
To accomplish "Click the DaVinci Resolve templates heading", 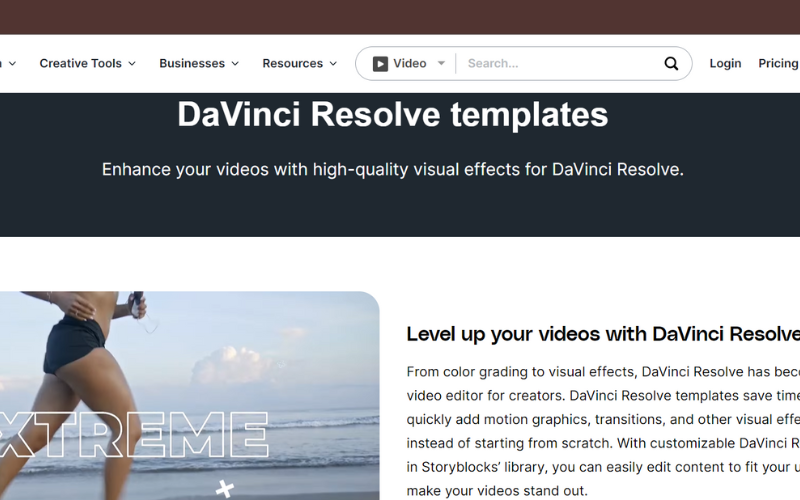I will pyautogui.click(x=392, y=114).
